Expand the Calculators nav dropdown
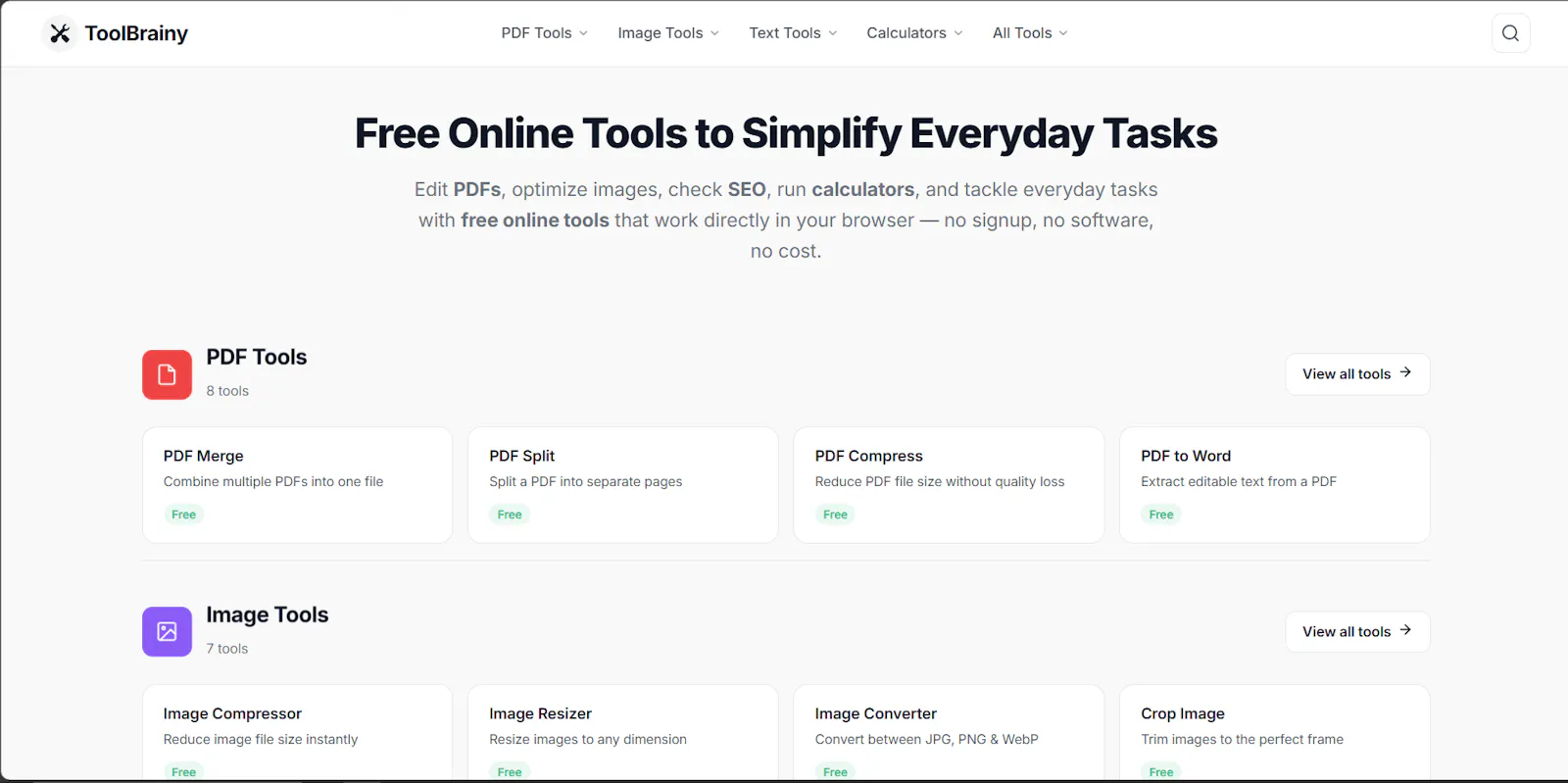 tap(914, 33)
